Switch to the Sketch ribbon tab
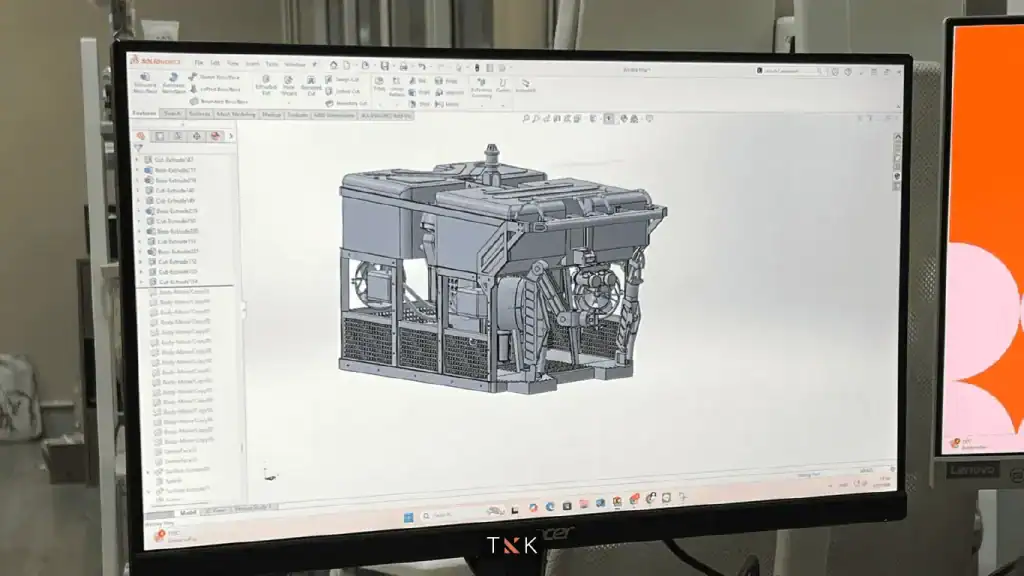This screenshot has height=576, width=1024. coord(172,114)
